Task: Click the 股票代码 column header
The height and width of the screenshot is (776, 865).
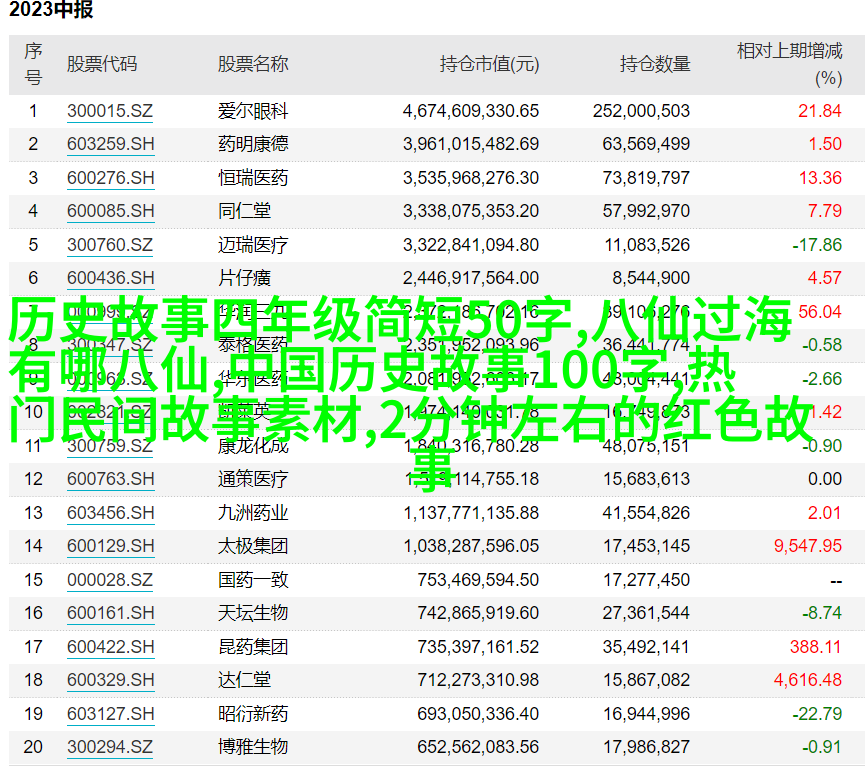Action: [102, 65]
